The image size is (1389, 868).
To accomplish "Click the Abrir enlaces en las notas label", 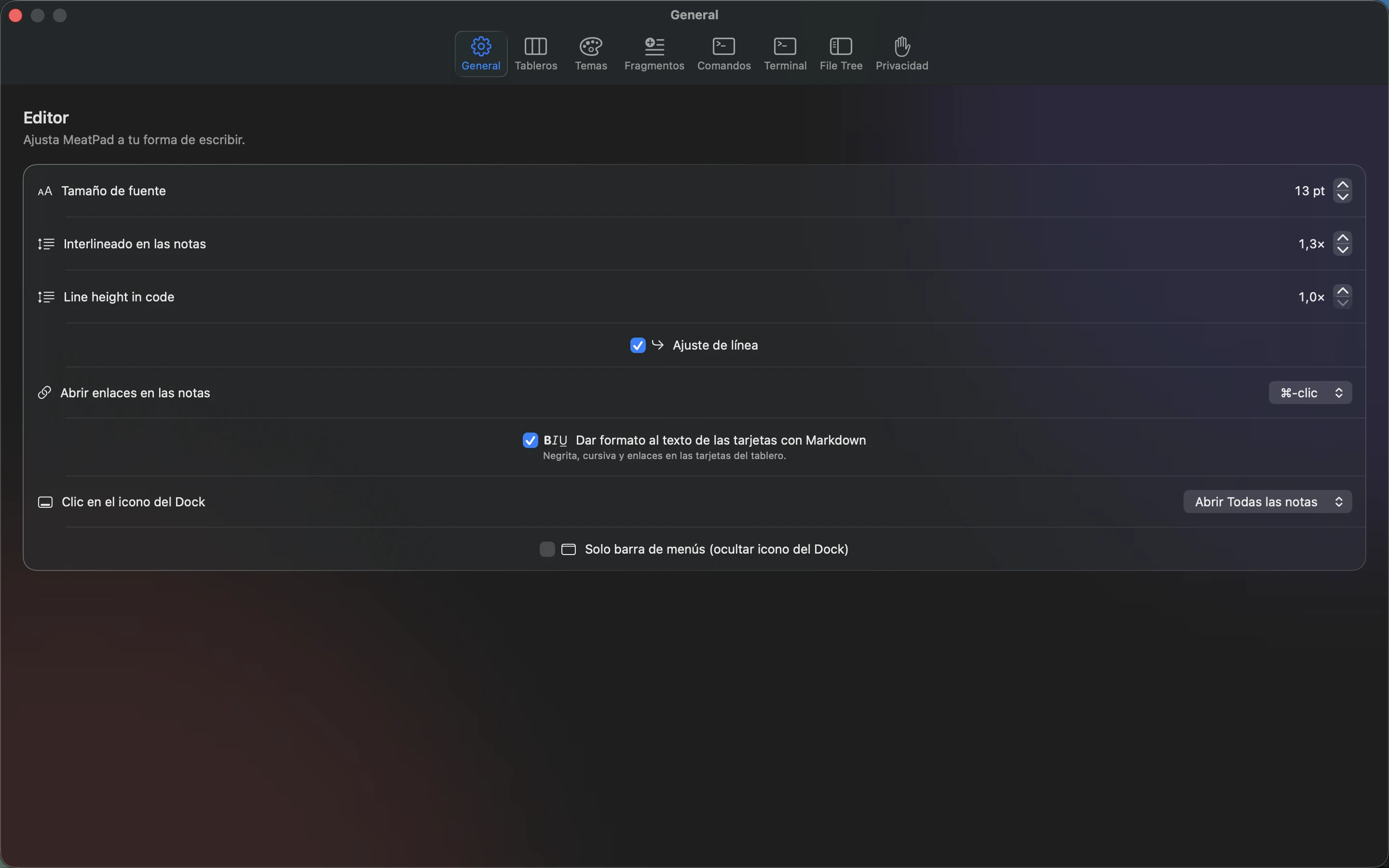I will pyautogui.click(x=136, y=393).
